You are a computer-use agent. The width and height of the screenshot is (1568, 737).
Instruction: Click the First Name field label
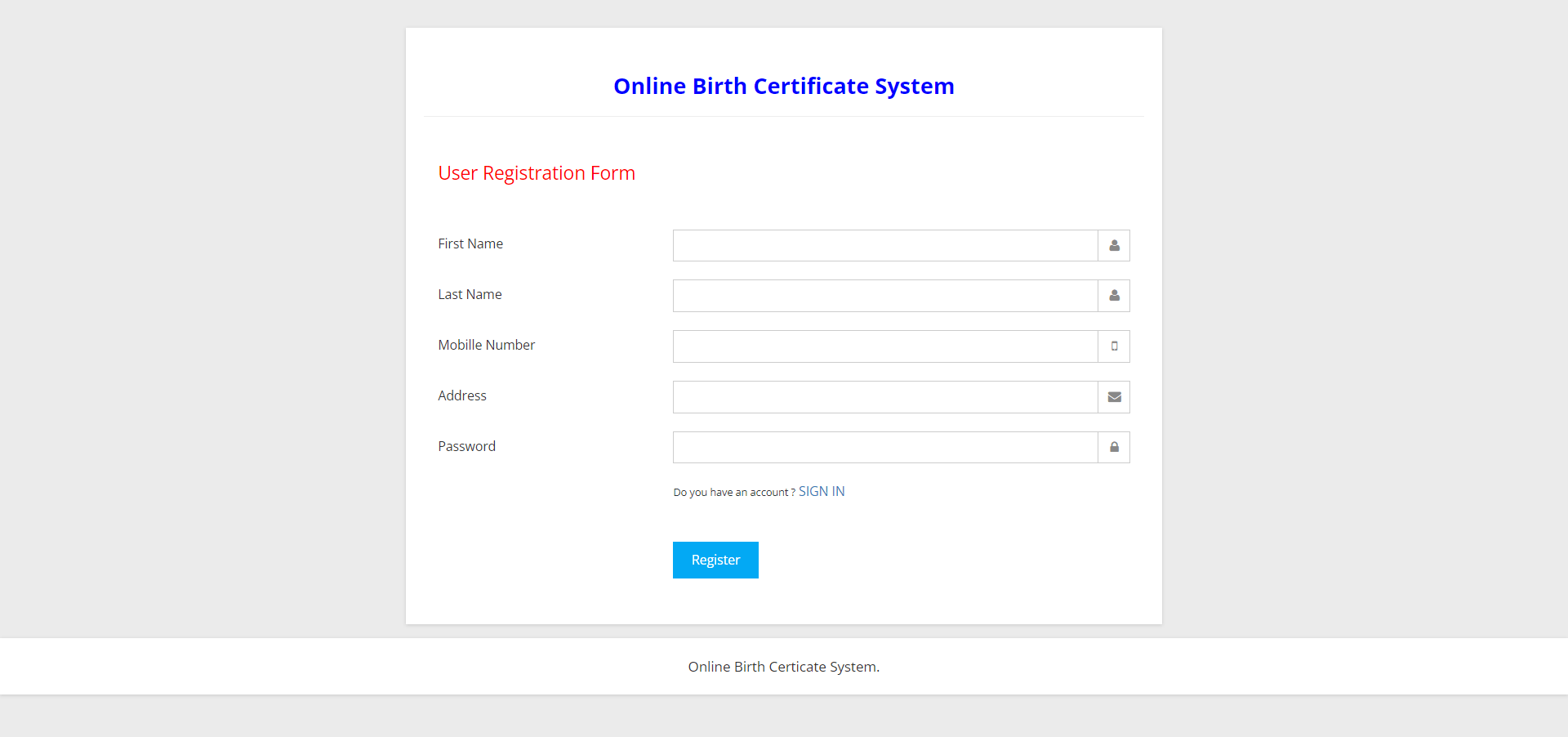[x=470, y=243]
